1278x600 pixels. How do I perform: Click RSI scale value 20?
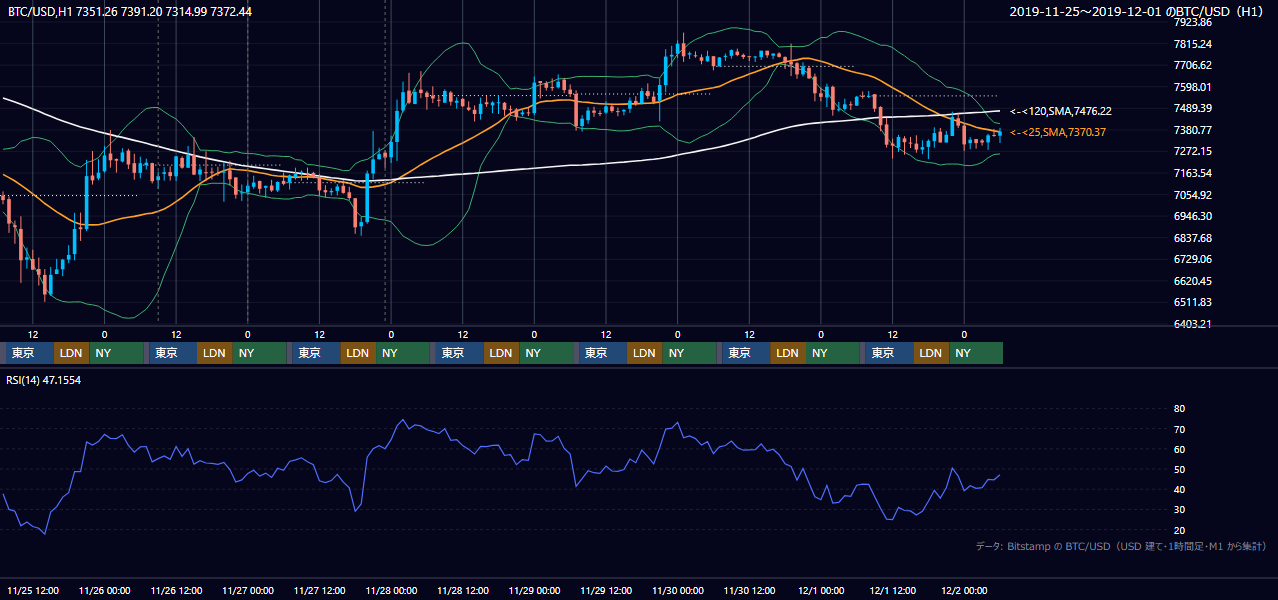click(x=1179, y=530)
